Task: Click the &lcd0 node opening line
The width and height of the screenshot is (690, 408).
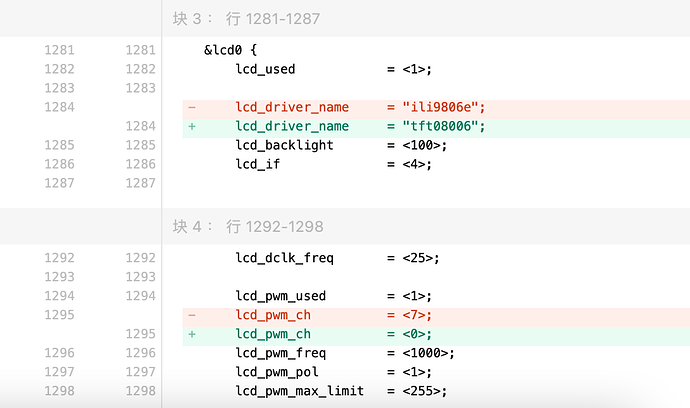Action: coord(230,50)
